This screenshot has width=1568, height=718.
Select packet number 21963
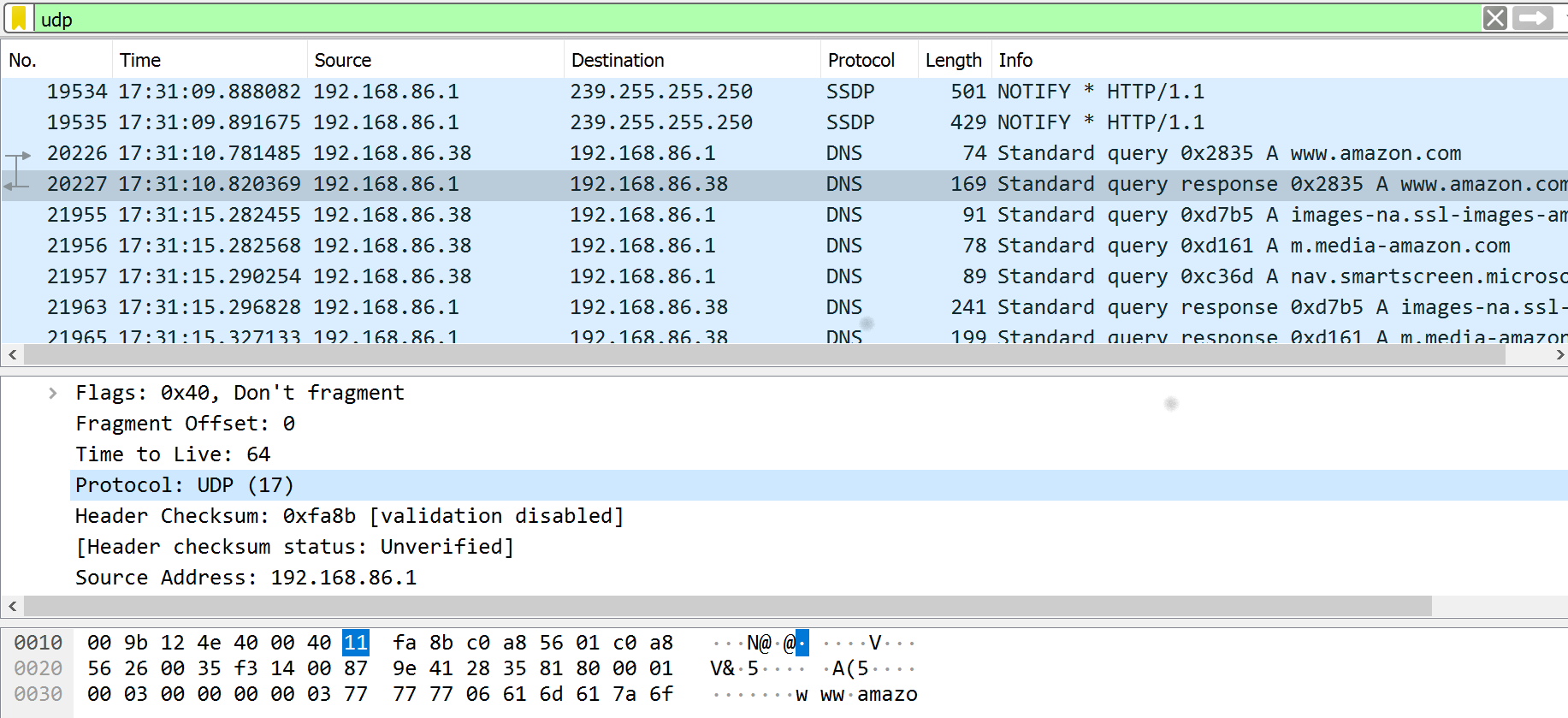784,307
